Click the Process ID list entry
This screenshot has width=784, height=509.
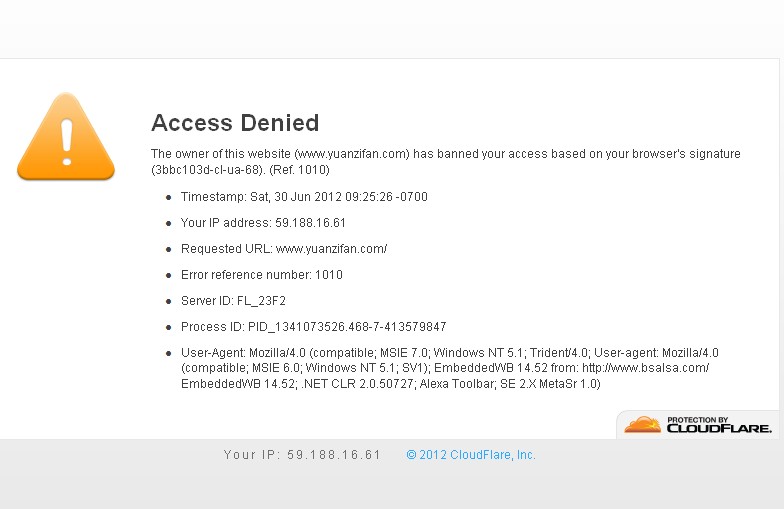tap(313, 327)
